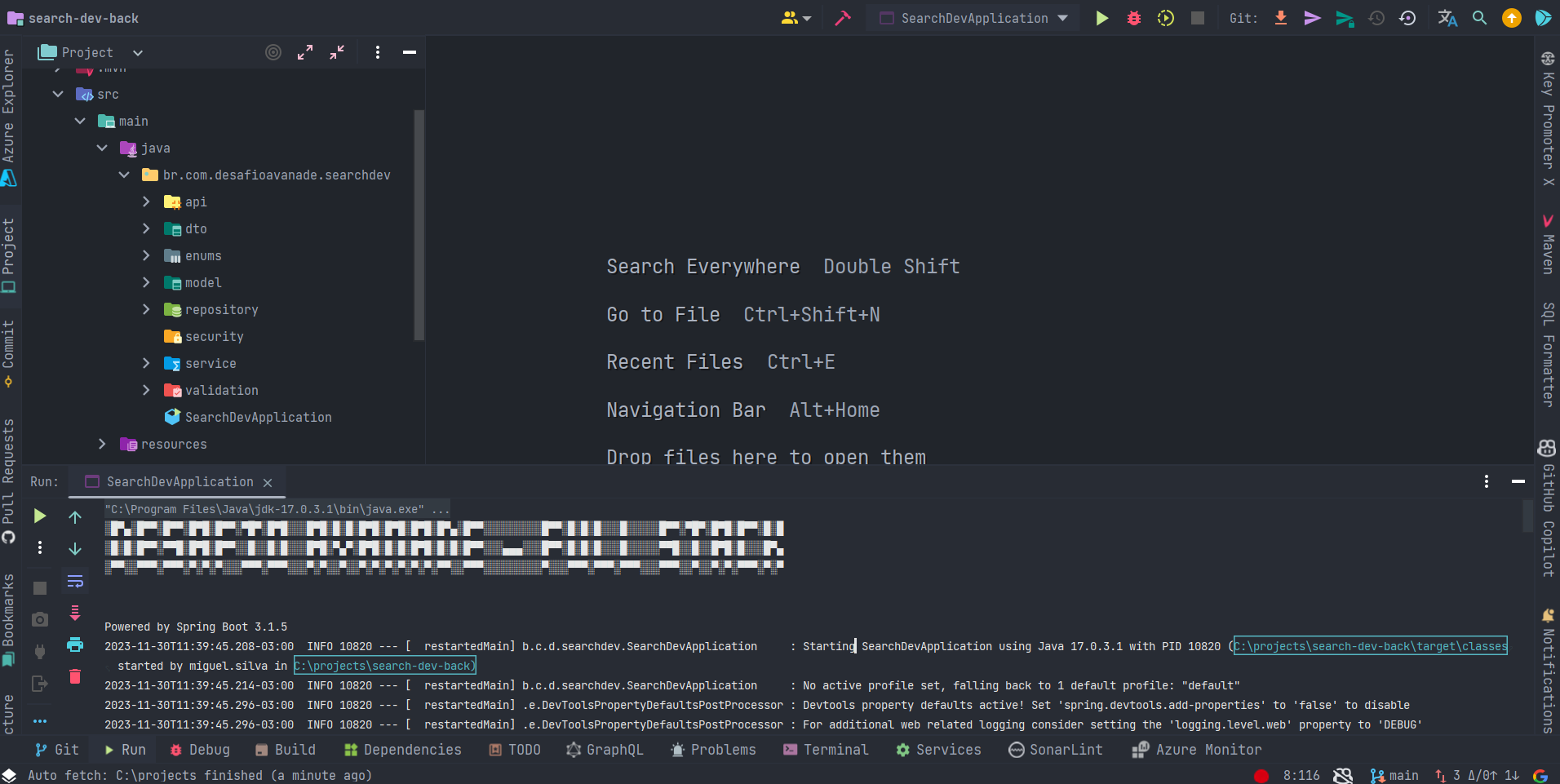This screenshot has width=1560, height=784.
Task: Print the console output
Action: click(x=75, y=644)
